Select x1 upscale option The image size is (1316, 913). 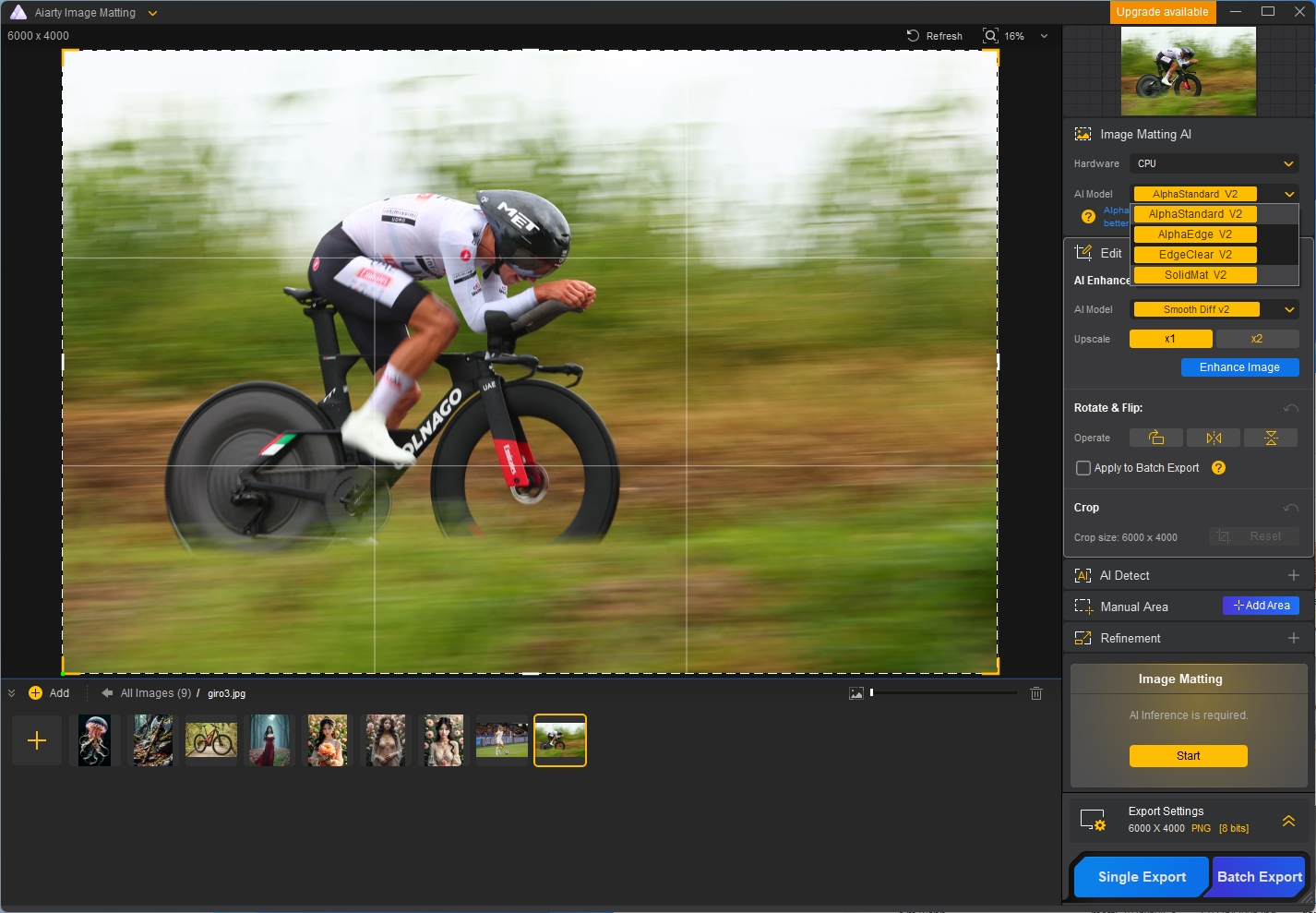pyautogui.click(x=1170, y=339)
